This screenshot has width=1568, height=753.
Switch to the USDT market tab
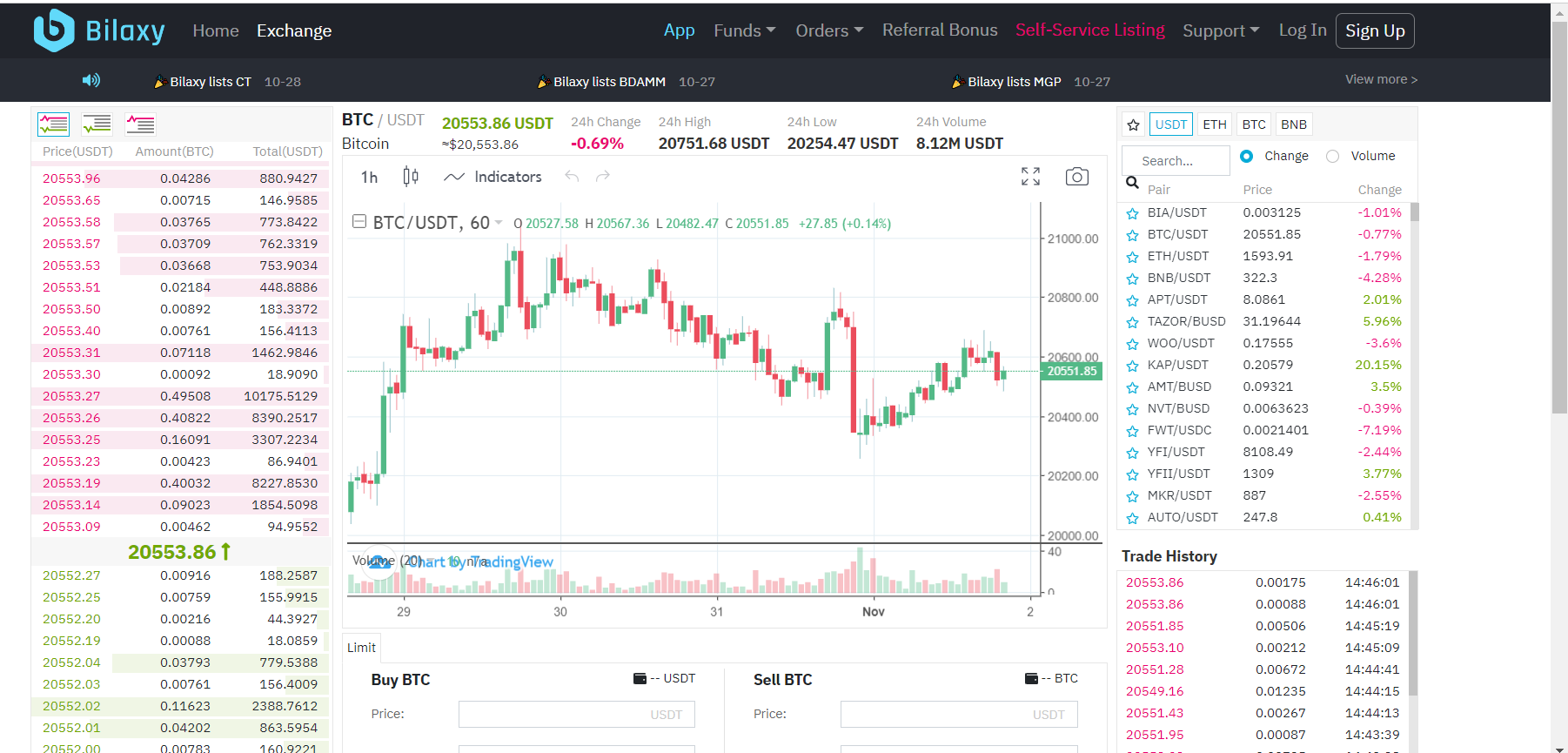click(x=1171, y=124)
